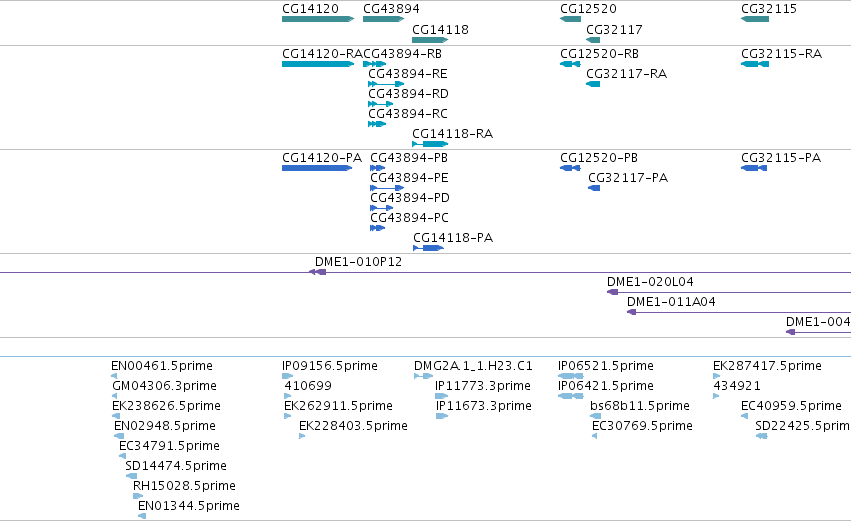
Task: Select transcript CG14120-RA
Action: 318,64
